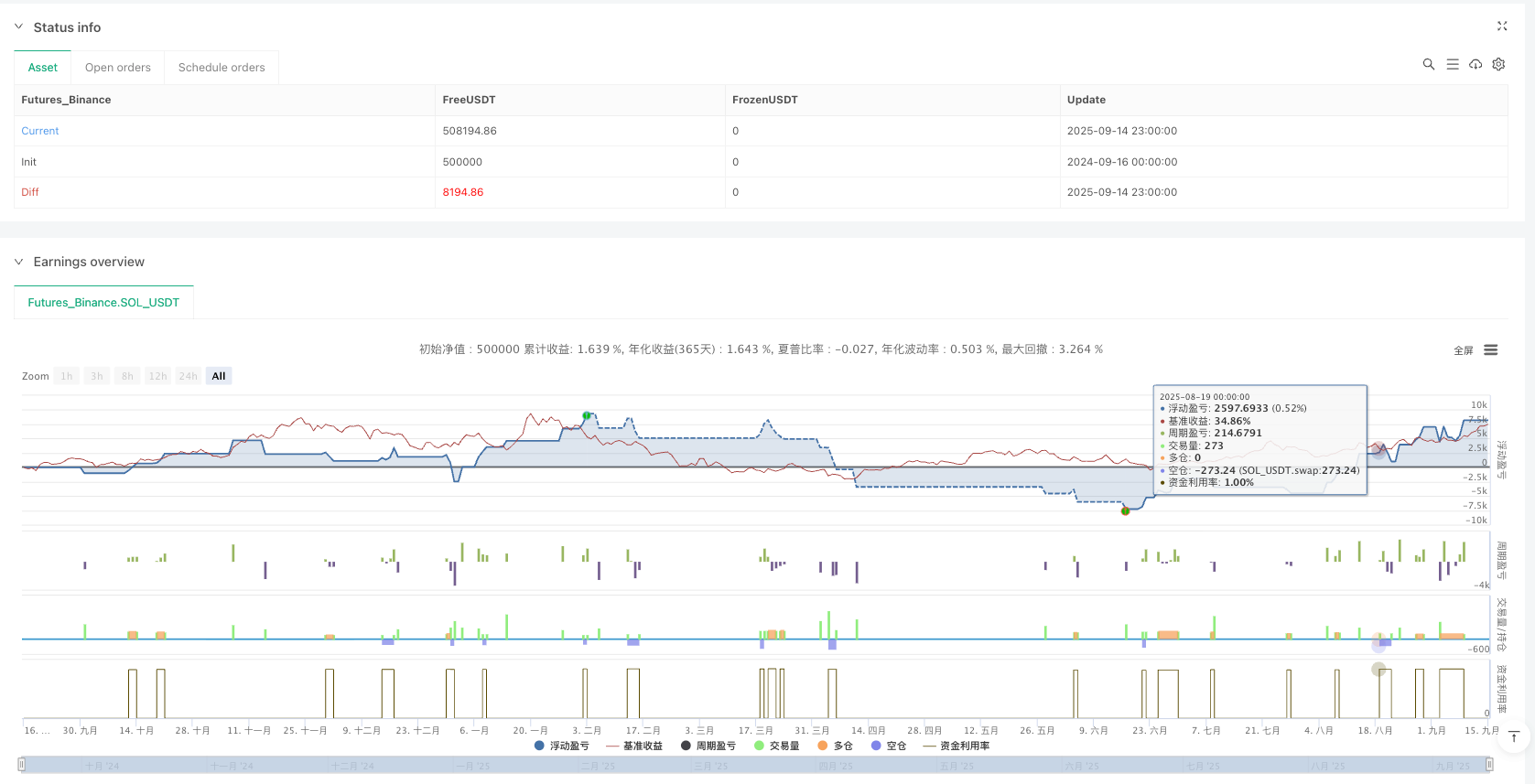This screenshot has height=784, width=1535.
Task: Click the expand icon at top right
Action: click(1502, 27)
